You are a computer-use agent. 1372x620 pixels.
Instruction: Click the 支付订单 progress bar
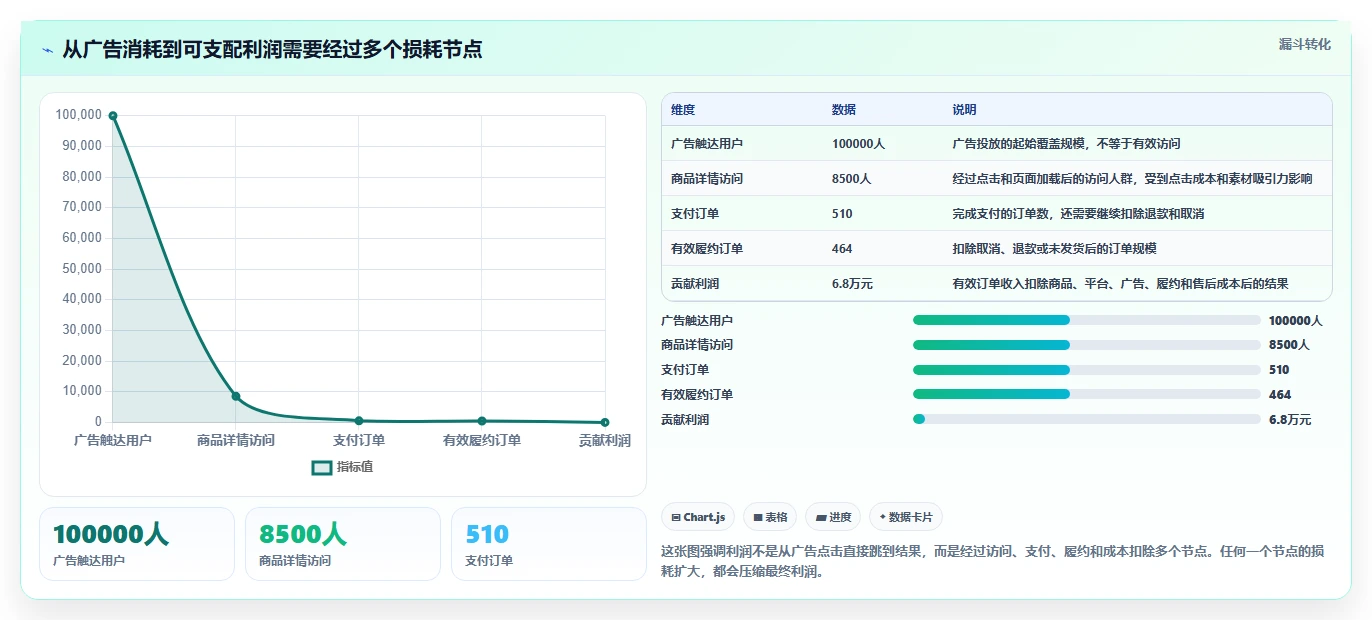tap(1086, 370)
